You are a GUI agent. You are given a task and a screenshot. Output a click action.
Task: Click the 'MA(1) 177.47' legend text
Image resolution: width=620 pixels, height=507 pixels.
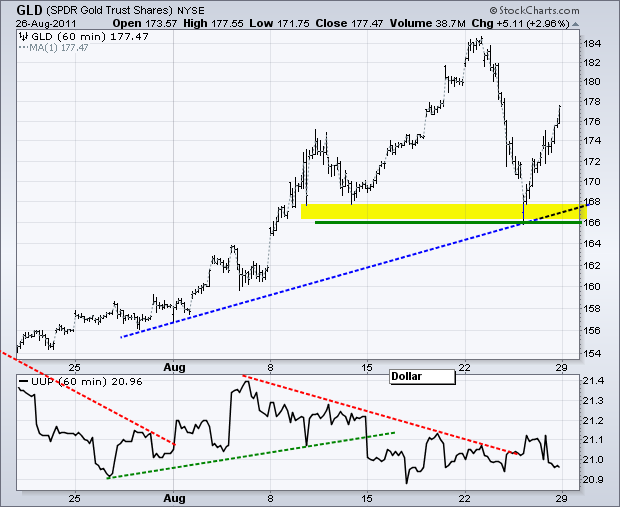tap(59, 47)
